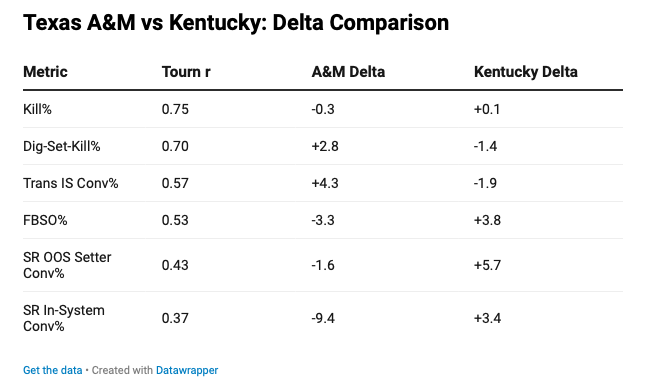Click A&M Delta value -9.4
650x392 pixels.
pyautogui.click(x=323, y=318)
